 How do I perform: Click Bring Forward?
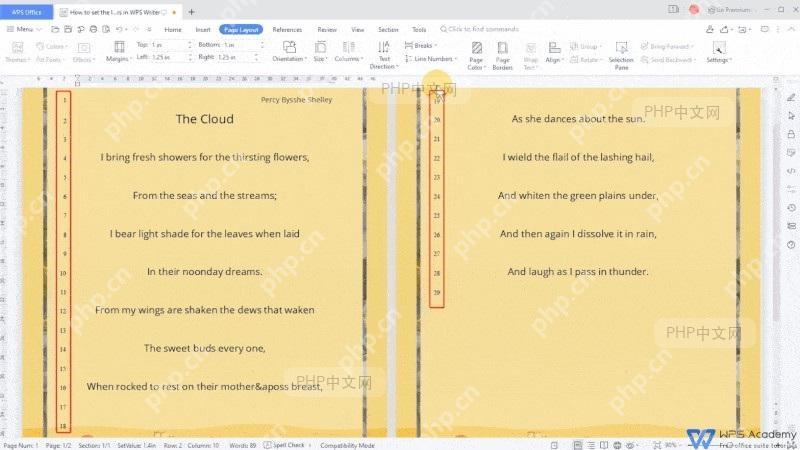667,46
